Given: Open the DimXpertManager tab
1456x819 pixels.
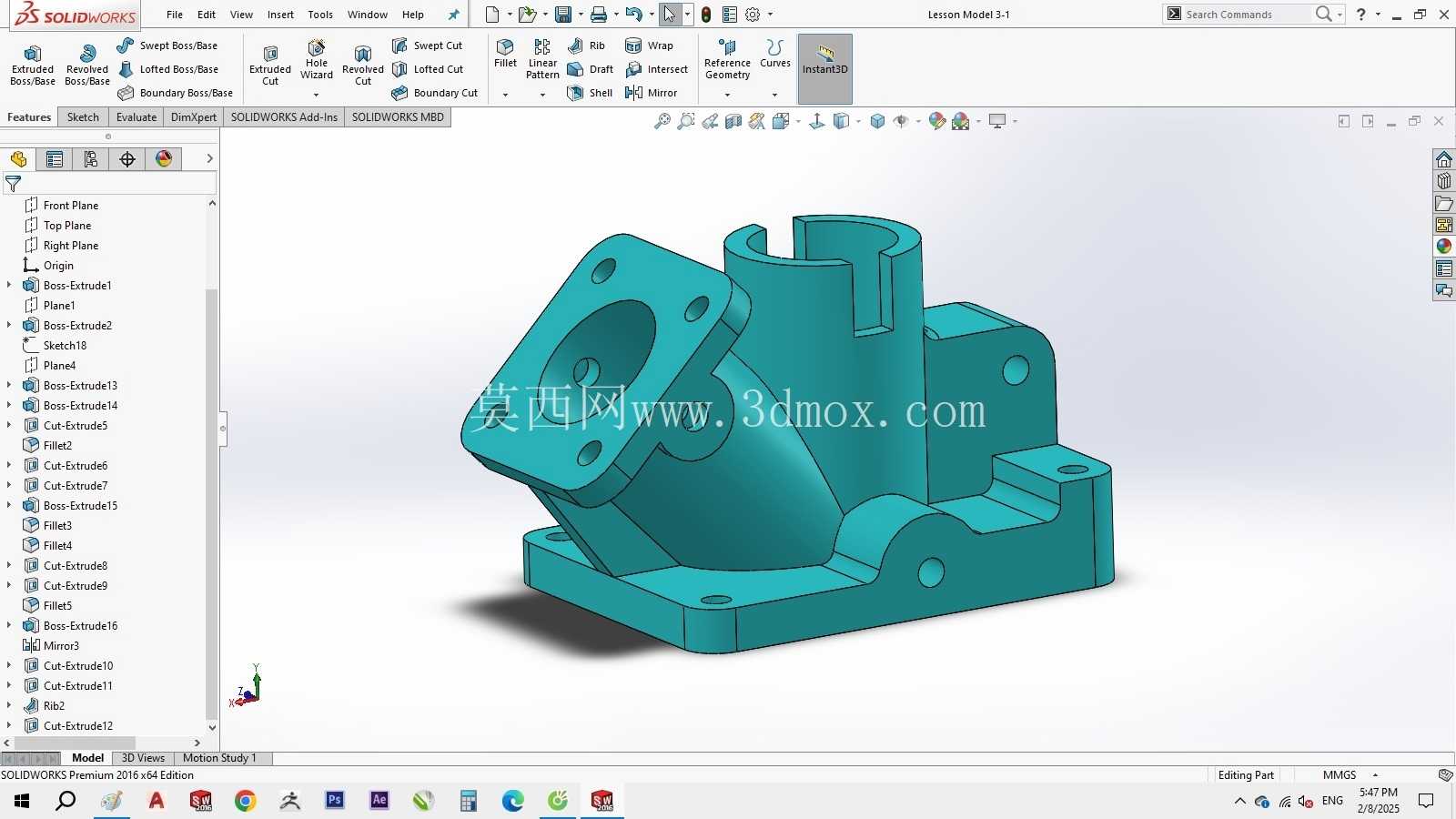Looking at the screenshot, I should (127, 159).
